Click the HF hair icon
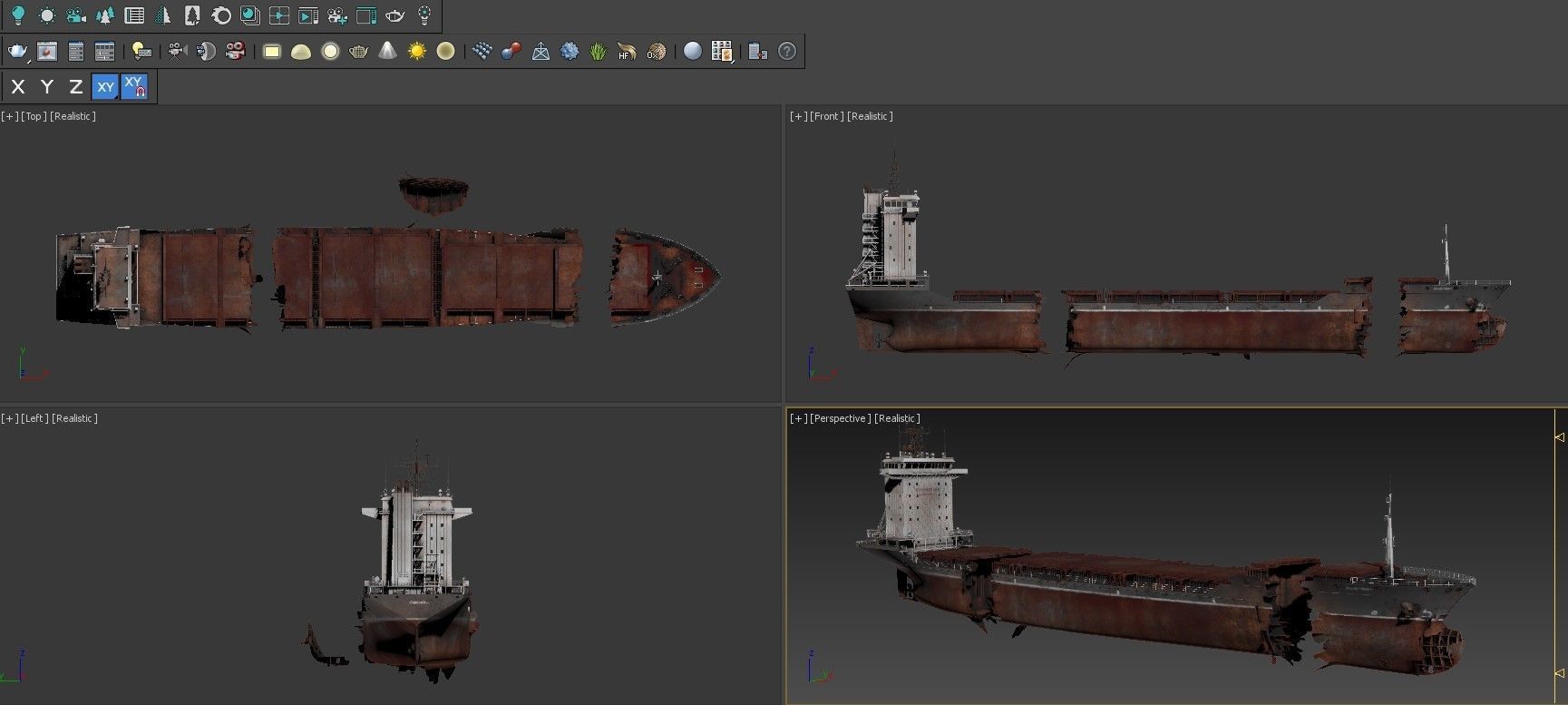1568x705 pixels. click(627, 52)
